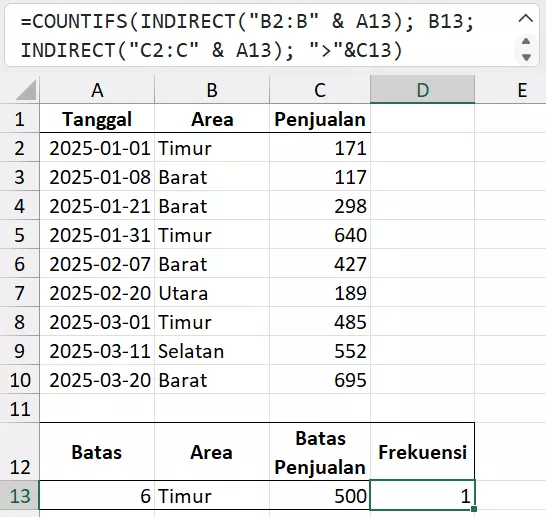The height and width of the screenshot is (518, 546).
Task: Click the date cell 2025-01-08
Action: [x=97, y=177]
